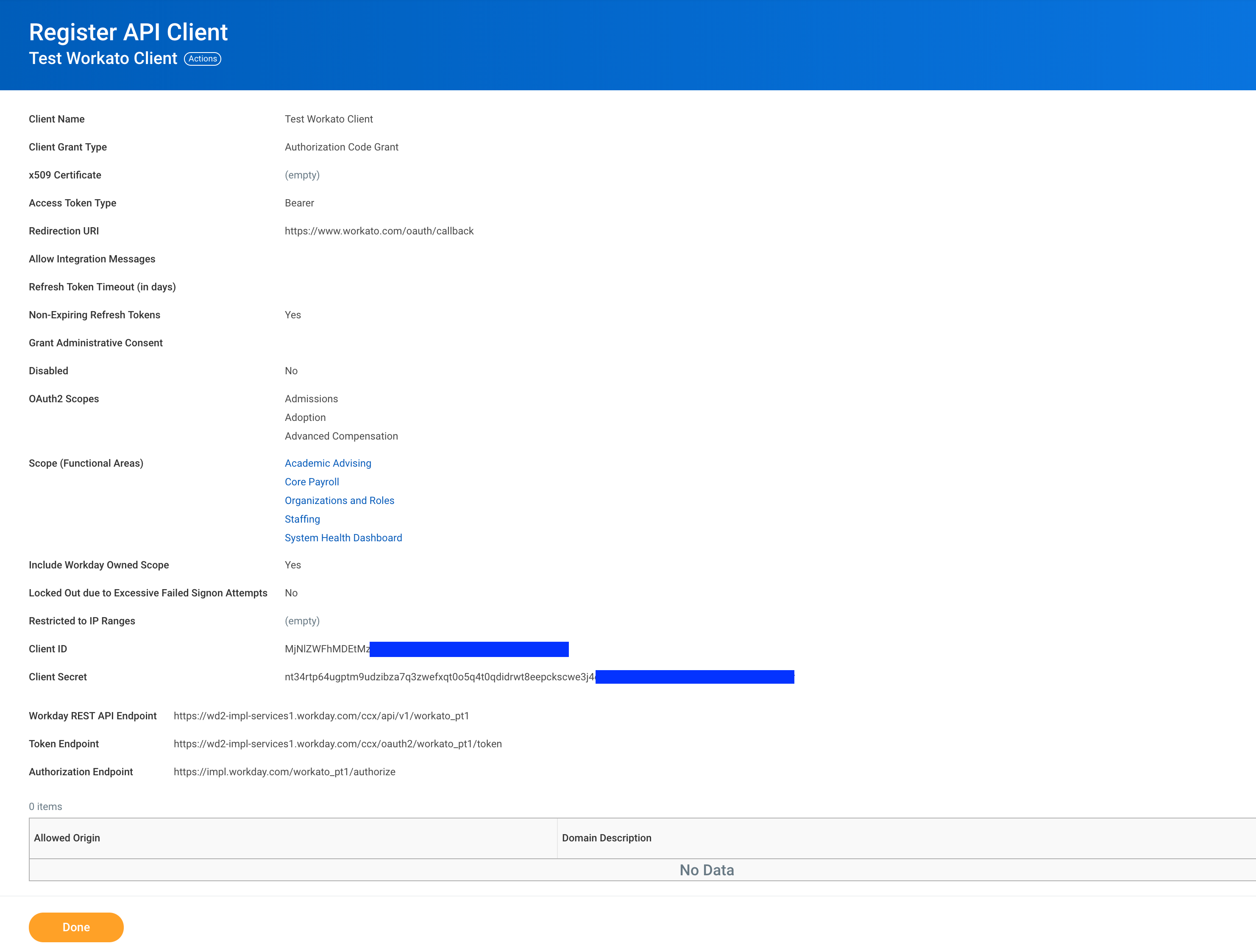
Task: Select the Workday REST API Endpoint URL
Action: point(321,716)
